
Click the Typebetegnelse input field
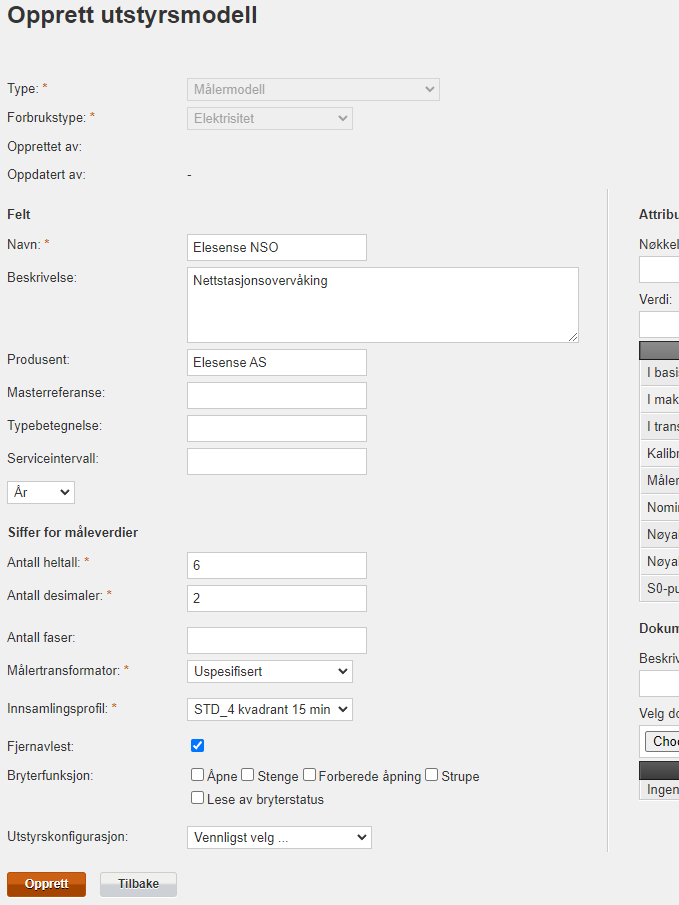point(277,428)
